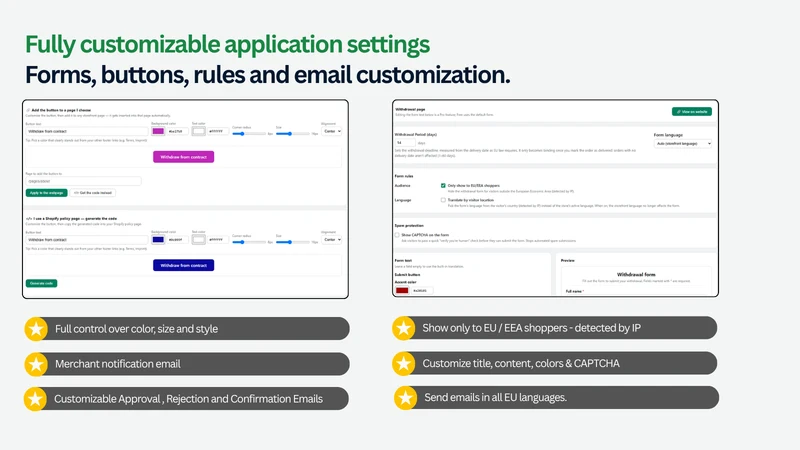This screenshot has width=800, height=450.
Task: Click the 'Merchant notification email' label
Action: coord(118,364)
